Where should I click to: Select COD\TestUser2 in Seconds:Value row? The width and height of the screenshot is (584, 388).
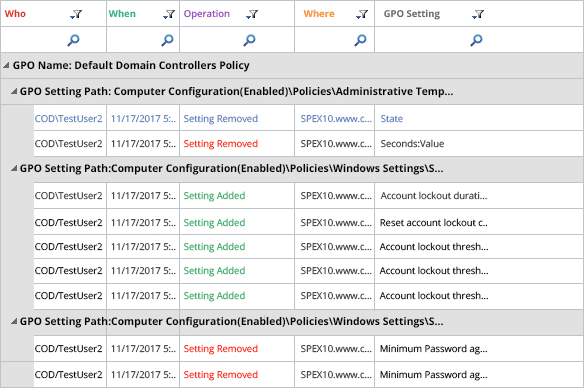[69, 144]
